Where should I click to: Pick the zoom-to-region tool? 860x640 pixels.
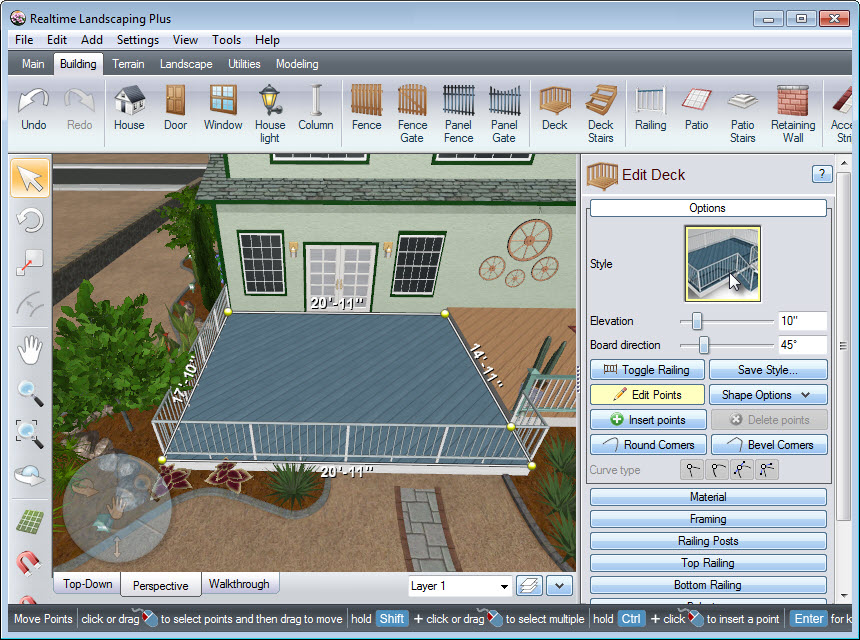pos(30,433)
